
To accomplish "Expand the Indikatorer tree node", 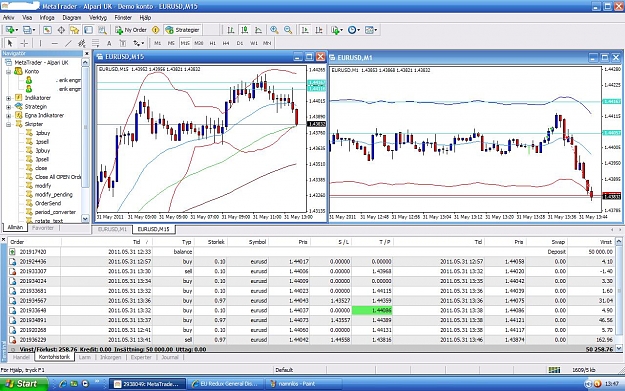I will tap(8, 98).
